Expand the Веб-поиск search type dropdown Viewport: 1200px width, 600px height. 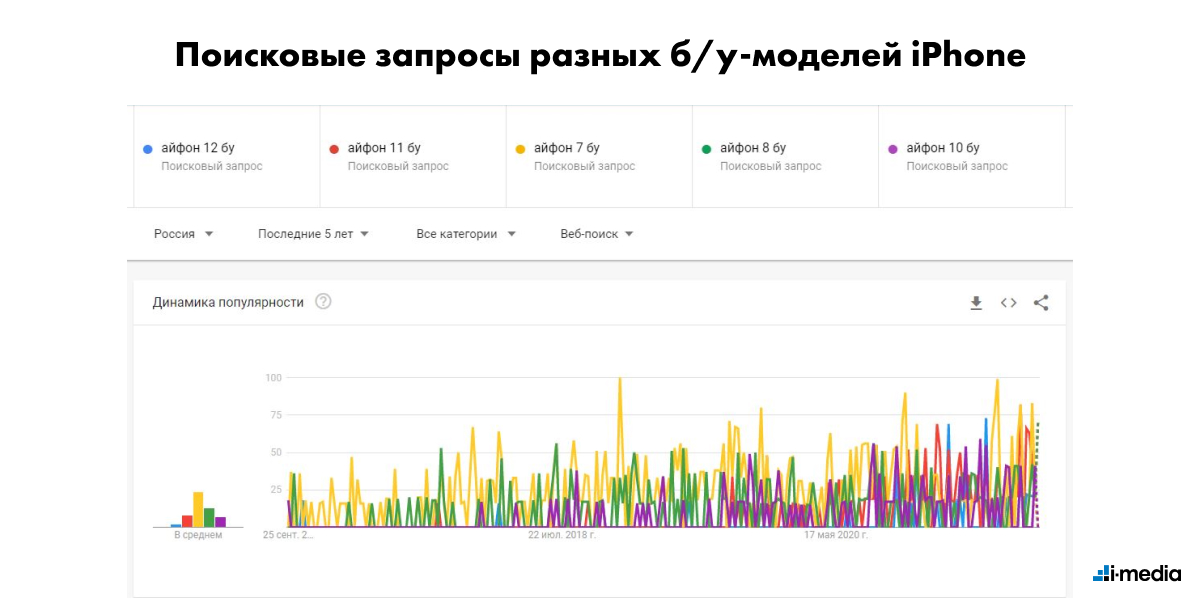point(597,234)
